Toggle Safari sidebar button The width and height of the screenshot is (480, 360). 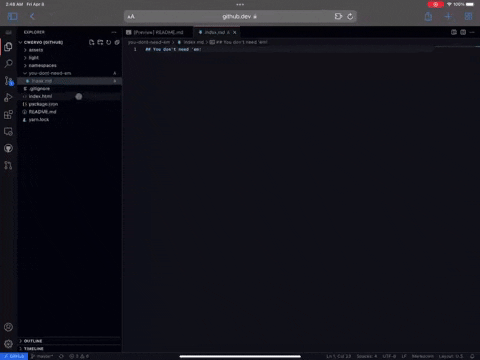tap(12, 16)
